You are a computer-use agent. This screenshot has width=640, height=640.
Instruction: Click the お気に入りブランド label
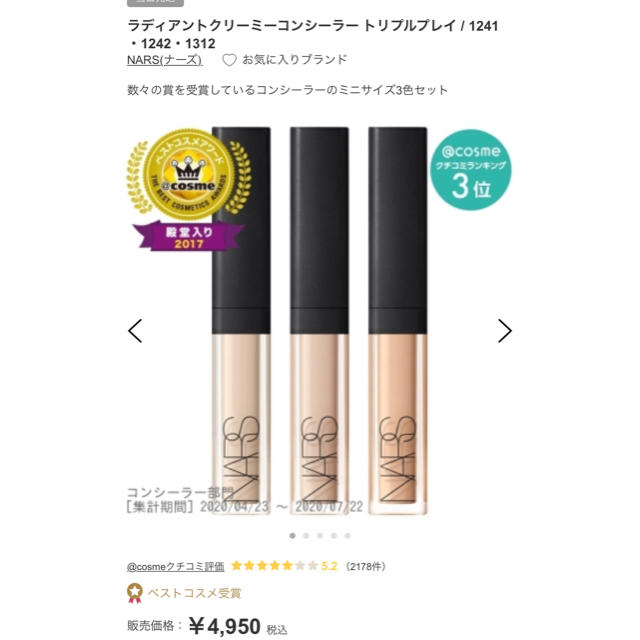click(x=294, y=60)
